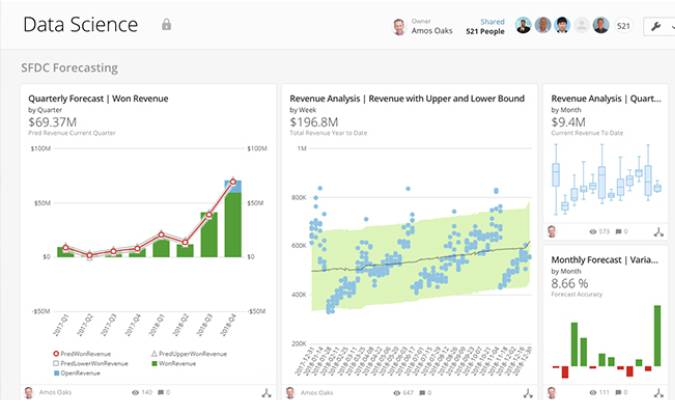Click share icon on Quarterly Forecast card
Image resolution: width=675 pixels, height=400 pixels.
click(266, 393)
